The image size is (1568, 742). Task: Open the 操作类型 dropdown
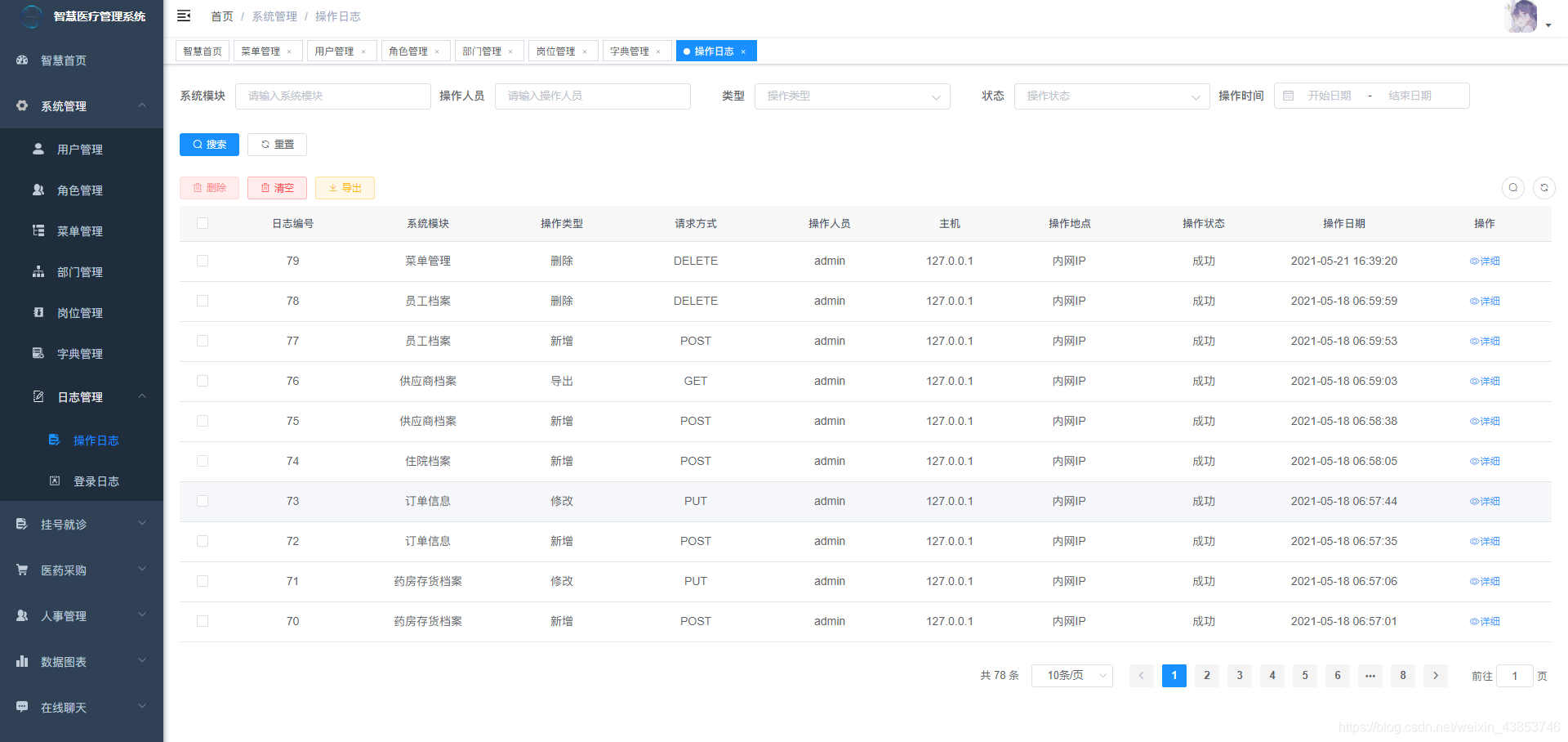point(853,96)
